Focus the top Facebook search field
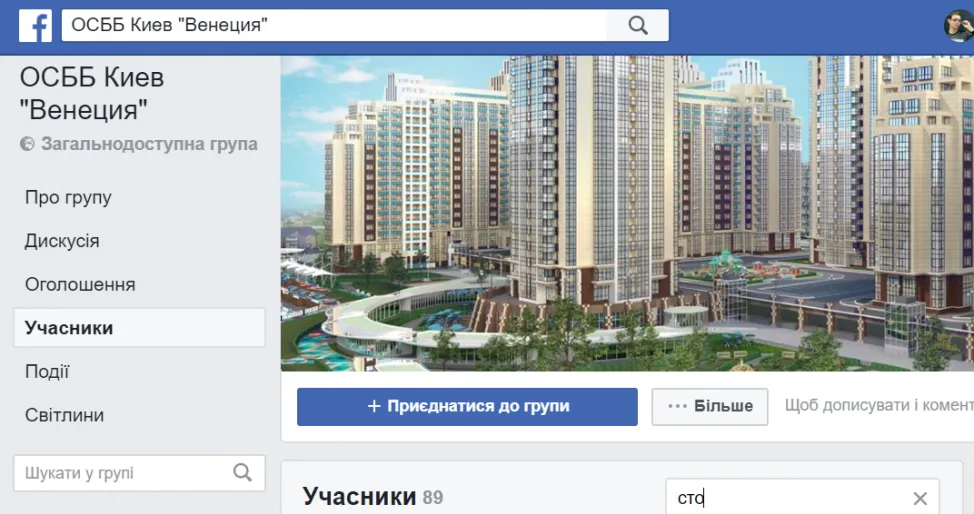Screen dimensions: 974x514 pyautogui.click(x=334, y=25)
